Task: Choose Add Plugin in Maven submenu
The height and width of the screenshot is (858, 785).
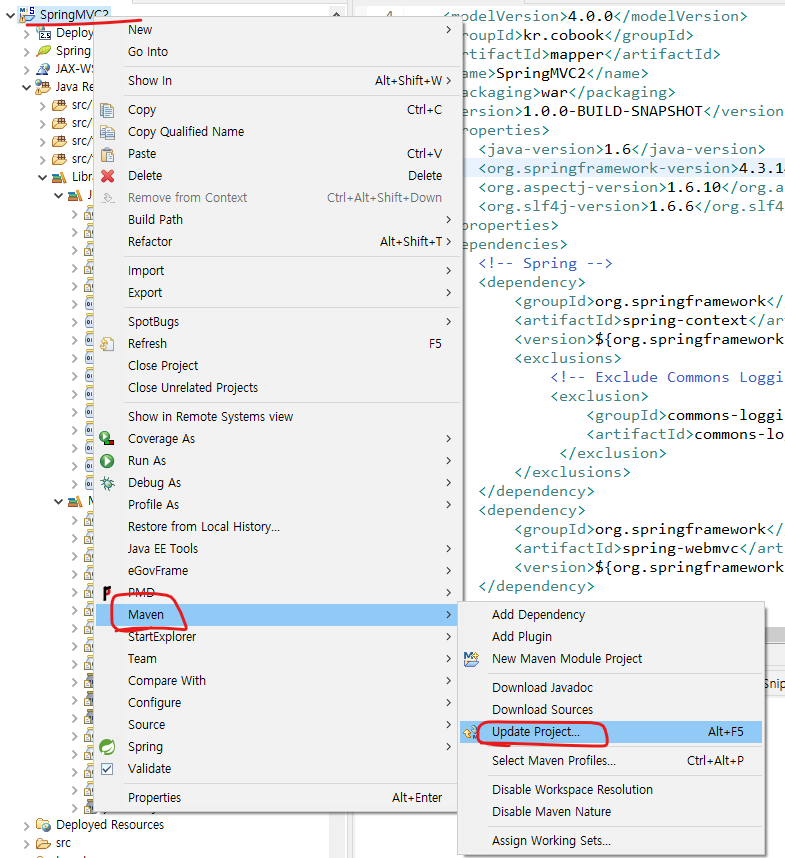Action: (611, 636)
